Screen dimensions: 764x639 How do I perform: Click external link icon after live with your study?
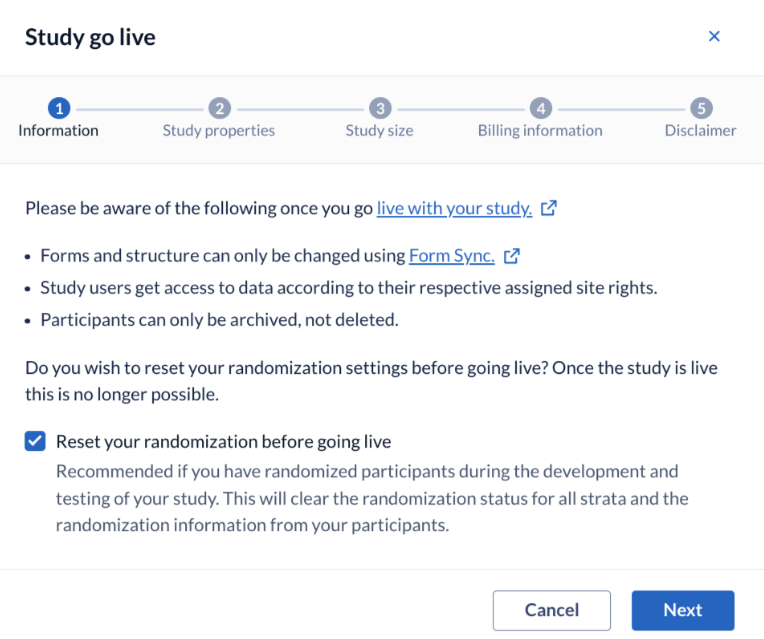tap(549, 208)
